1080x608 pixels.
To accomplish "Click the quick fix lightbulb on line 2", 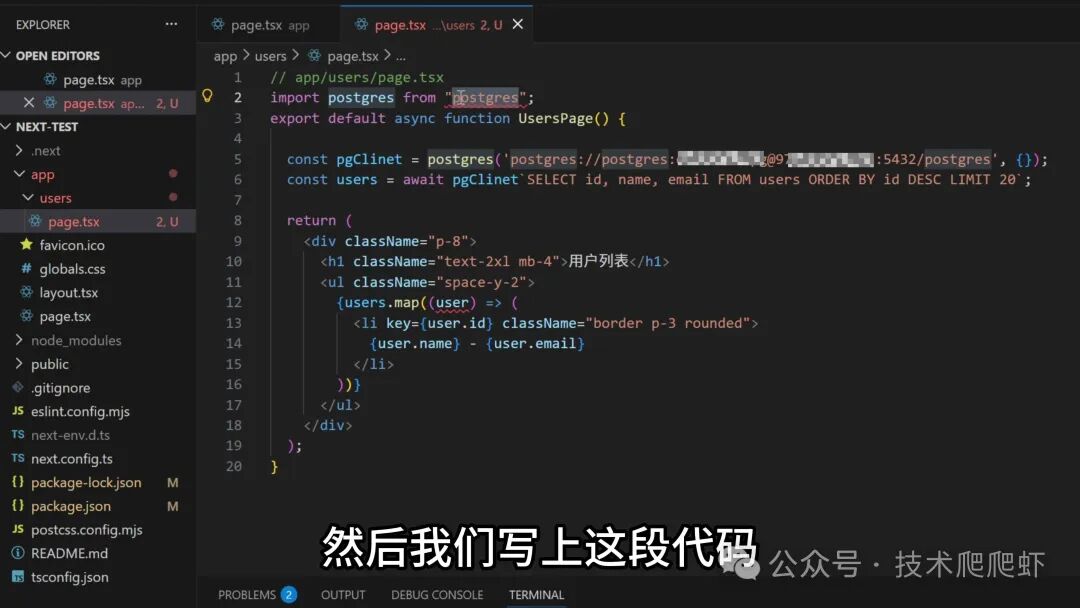I will (x=208, y=96).
